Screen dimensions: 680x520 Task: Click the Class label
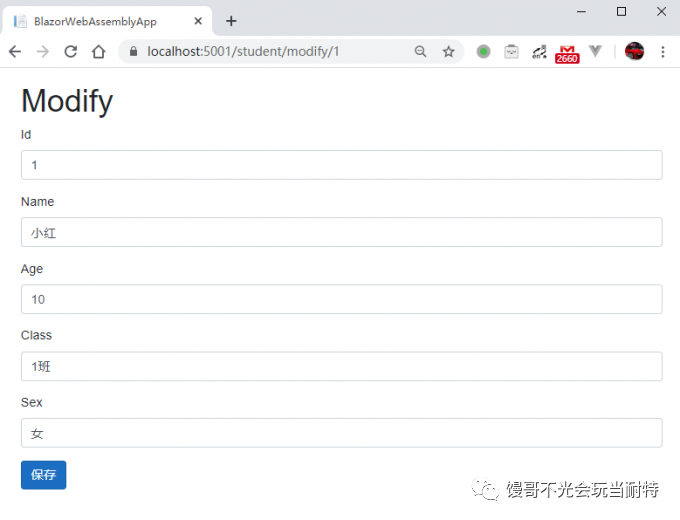click(x=36, y=335)
